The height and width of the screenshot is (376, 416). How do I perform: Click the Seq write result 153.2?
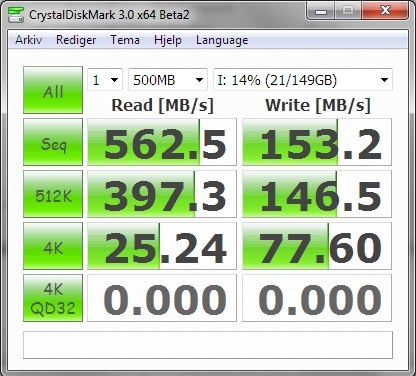(x=317, y=142)
